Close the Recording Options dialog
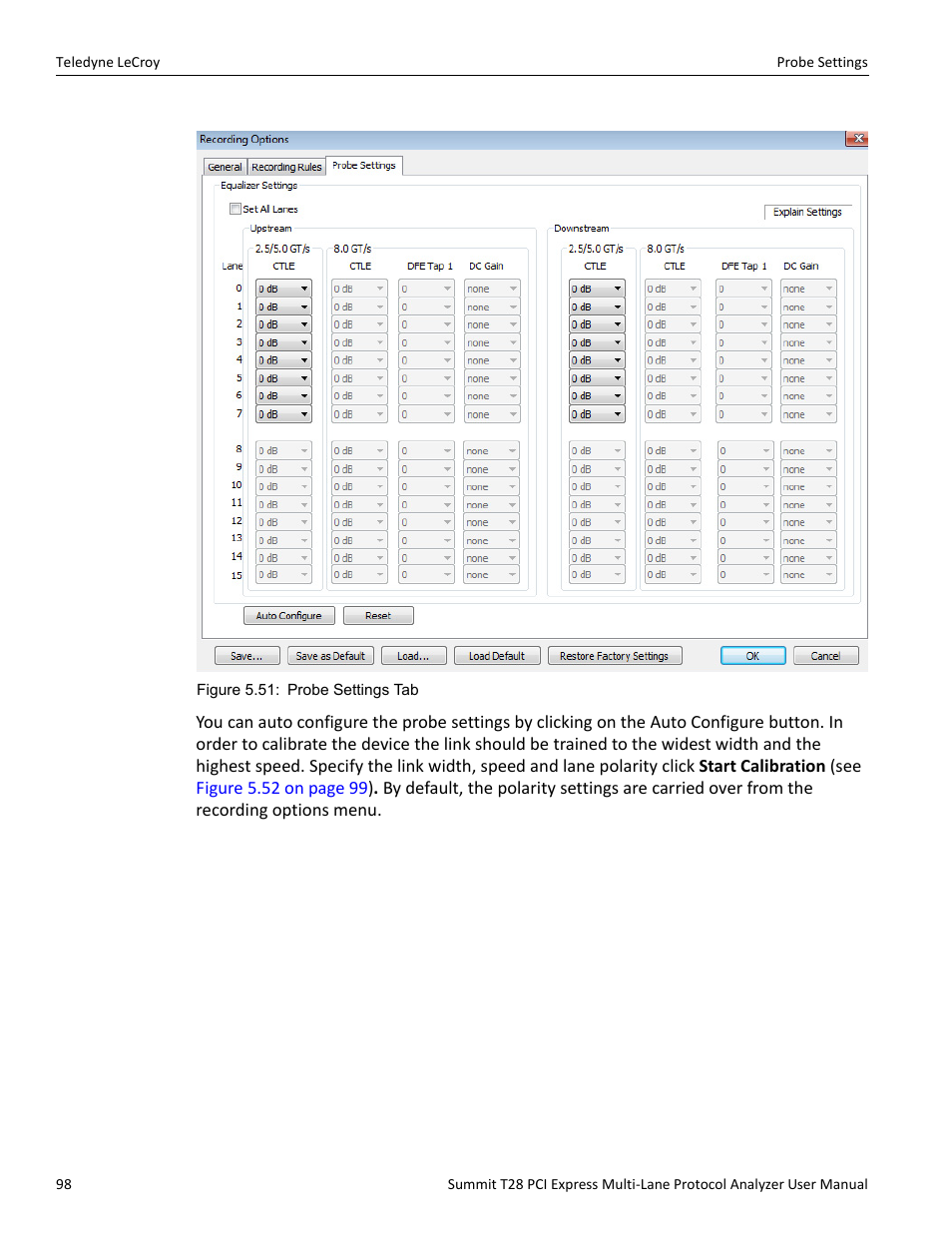Image resolution: width=952 pixels, height=1233 pixels. coord(856,139)
